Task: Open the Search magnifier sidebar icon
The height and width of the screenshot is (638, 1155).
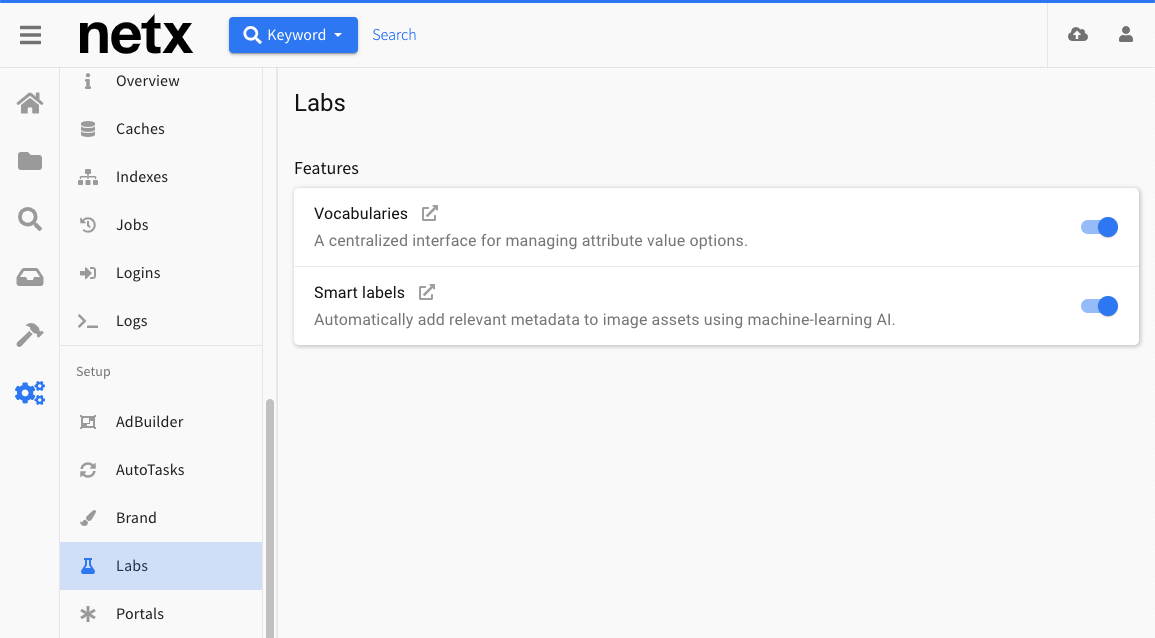Action: 30,219
